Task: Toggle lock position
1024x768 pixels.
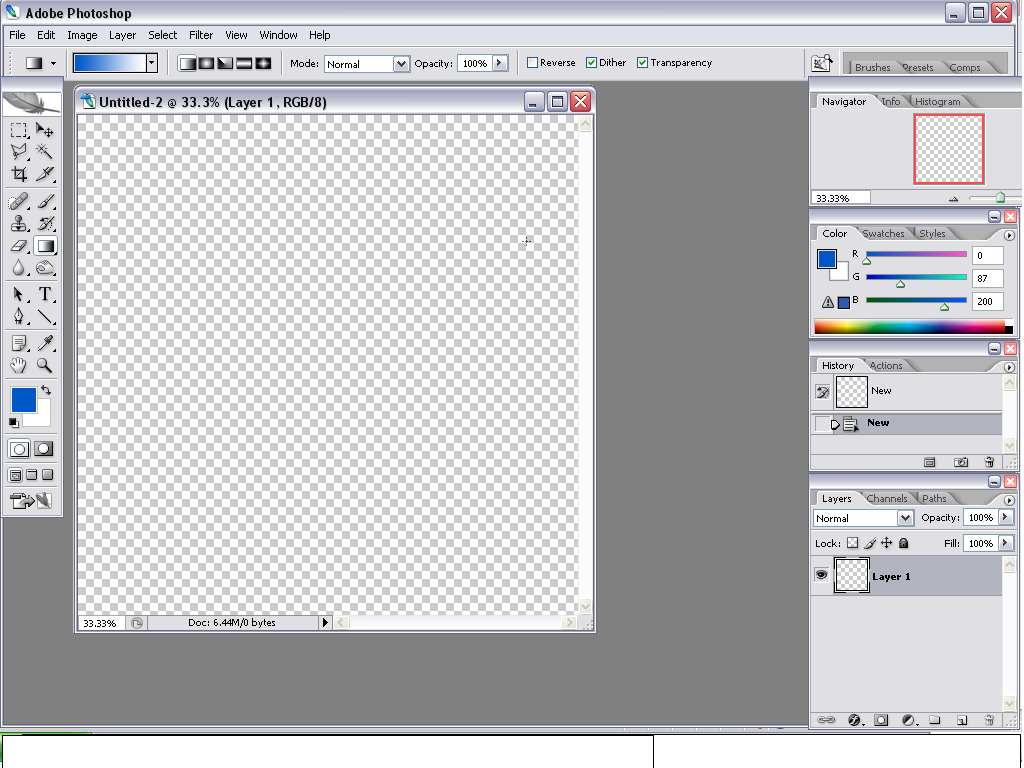Action: click(887, 543)
